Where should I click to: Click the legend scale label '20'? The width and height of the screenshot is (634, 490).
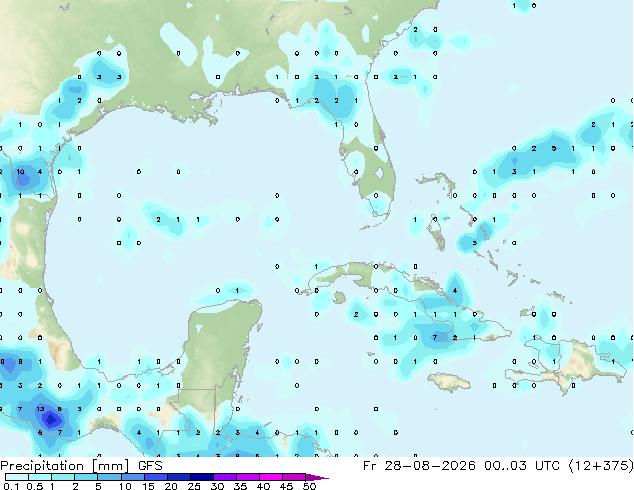(x=171, y=486)
